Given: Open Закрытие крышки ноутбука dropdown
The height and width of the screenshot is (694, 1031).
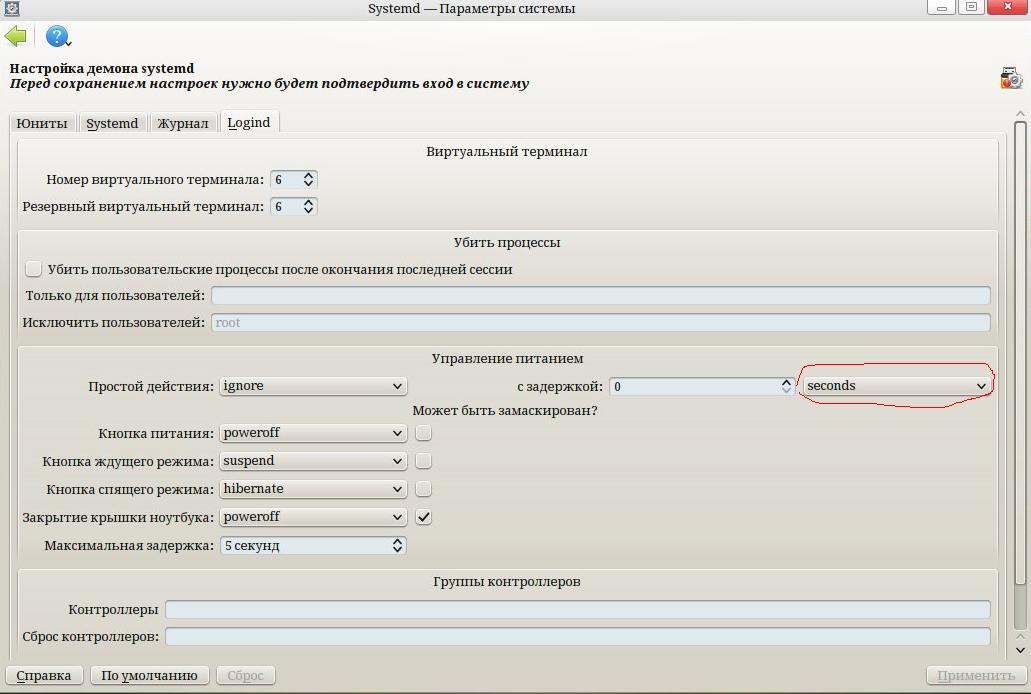Looking at the screenshot, I should [313, 517].
